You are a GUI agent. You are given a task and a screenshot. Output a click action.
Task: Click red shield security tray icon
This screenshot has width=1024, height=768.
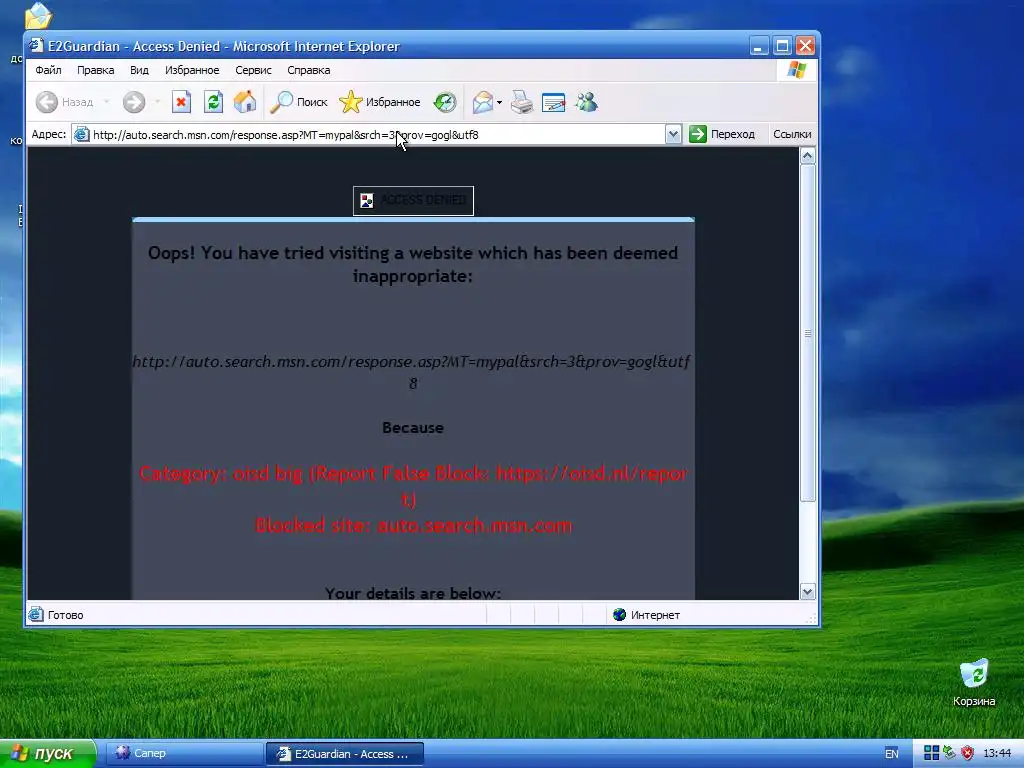tap(967, 753)
